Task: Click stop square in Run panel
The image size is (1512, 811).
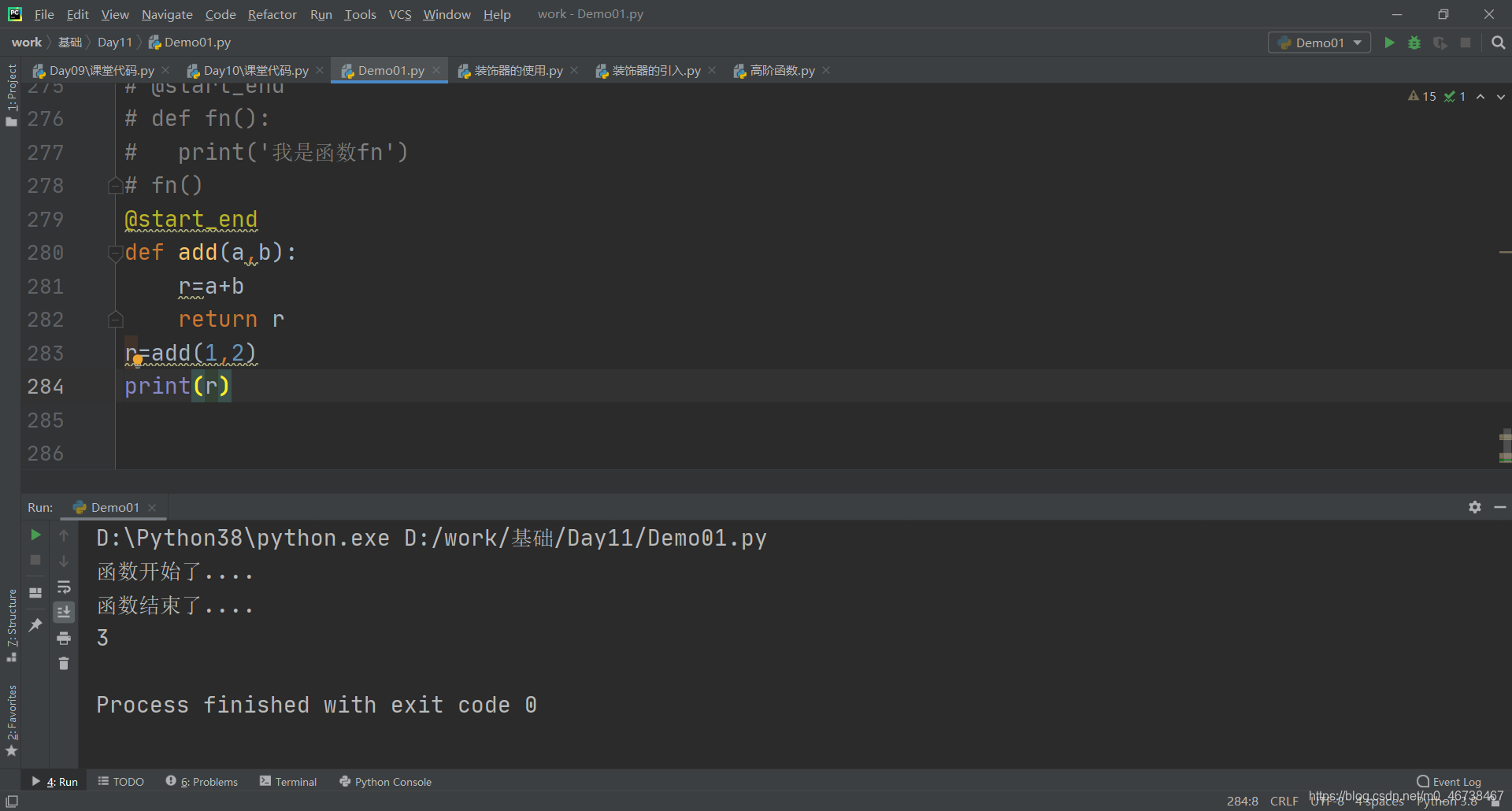Action: (35, 560)
